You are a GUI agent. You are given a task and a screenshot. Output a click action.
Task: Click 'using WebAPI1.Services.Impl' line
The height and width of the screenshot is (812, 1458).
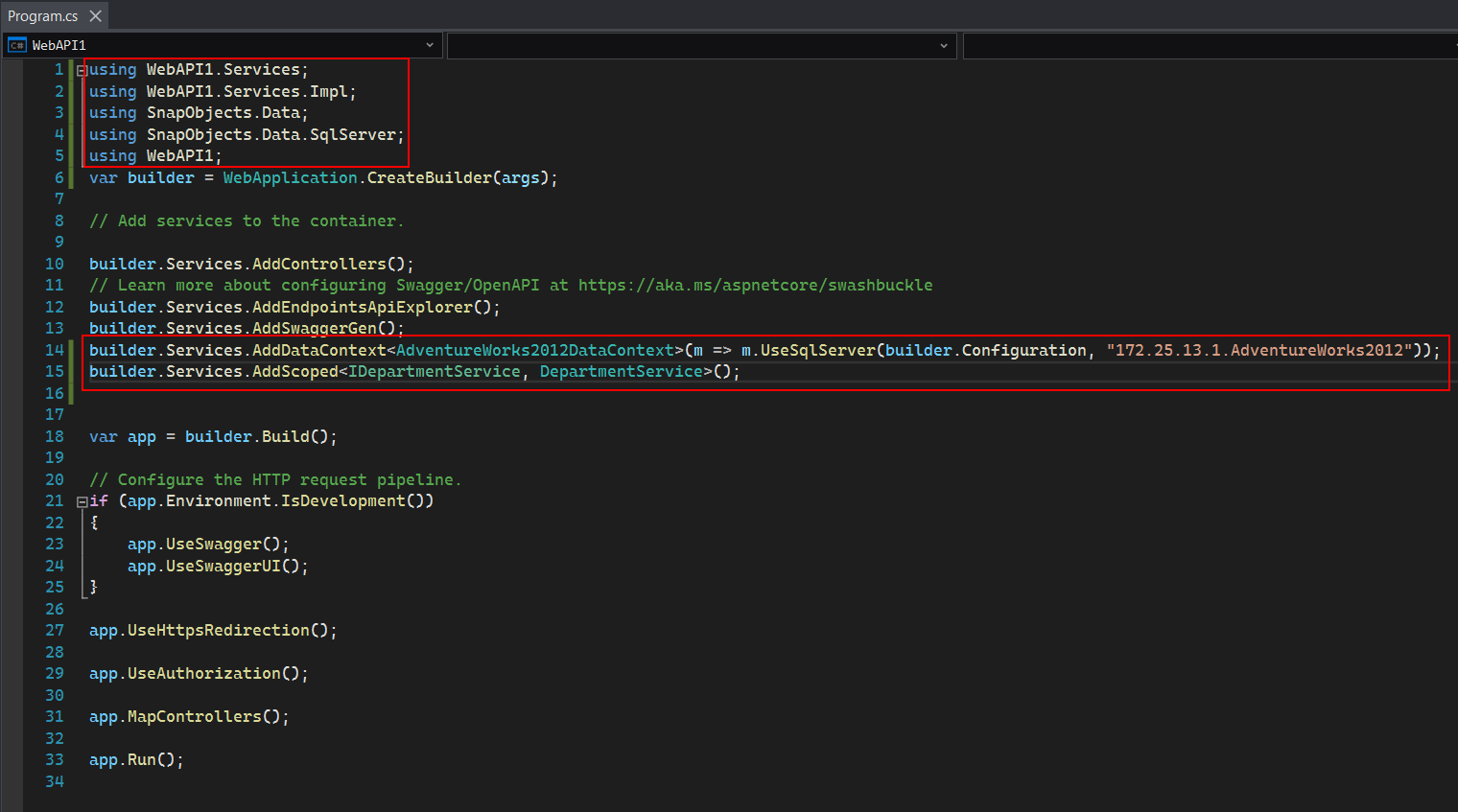[x=223, y=91]
